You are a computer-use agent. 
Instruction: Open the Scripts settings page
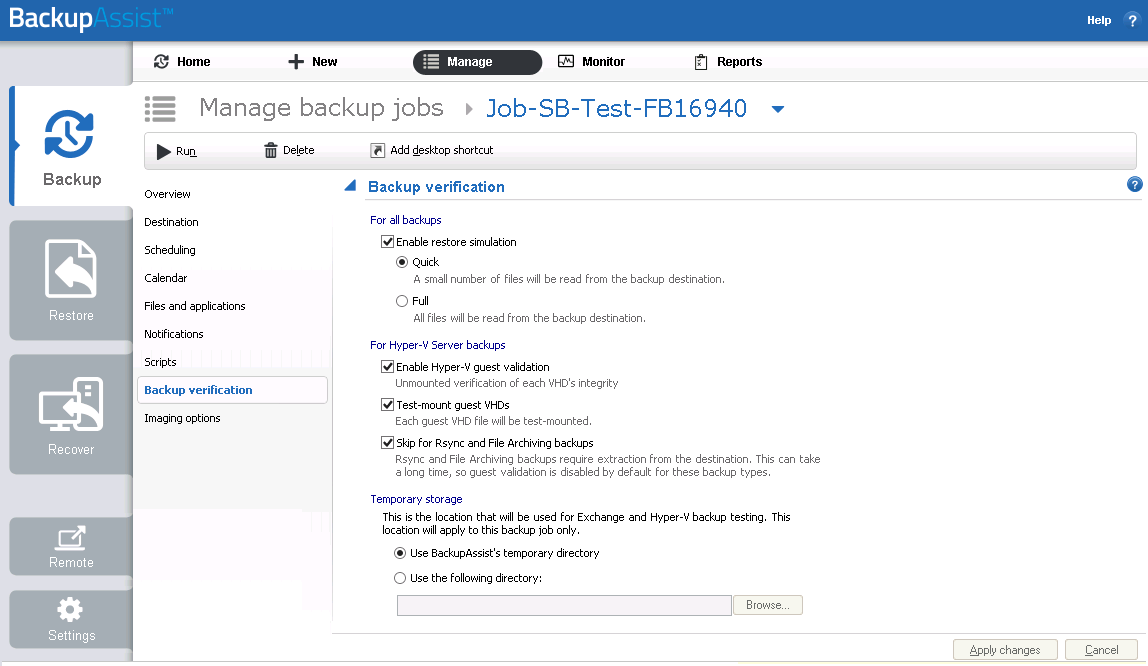[x=160, y=362]
